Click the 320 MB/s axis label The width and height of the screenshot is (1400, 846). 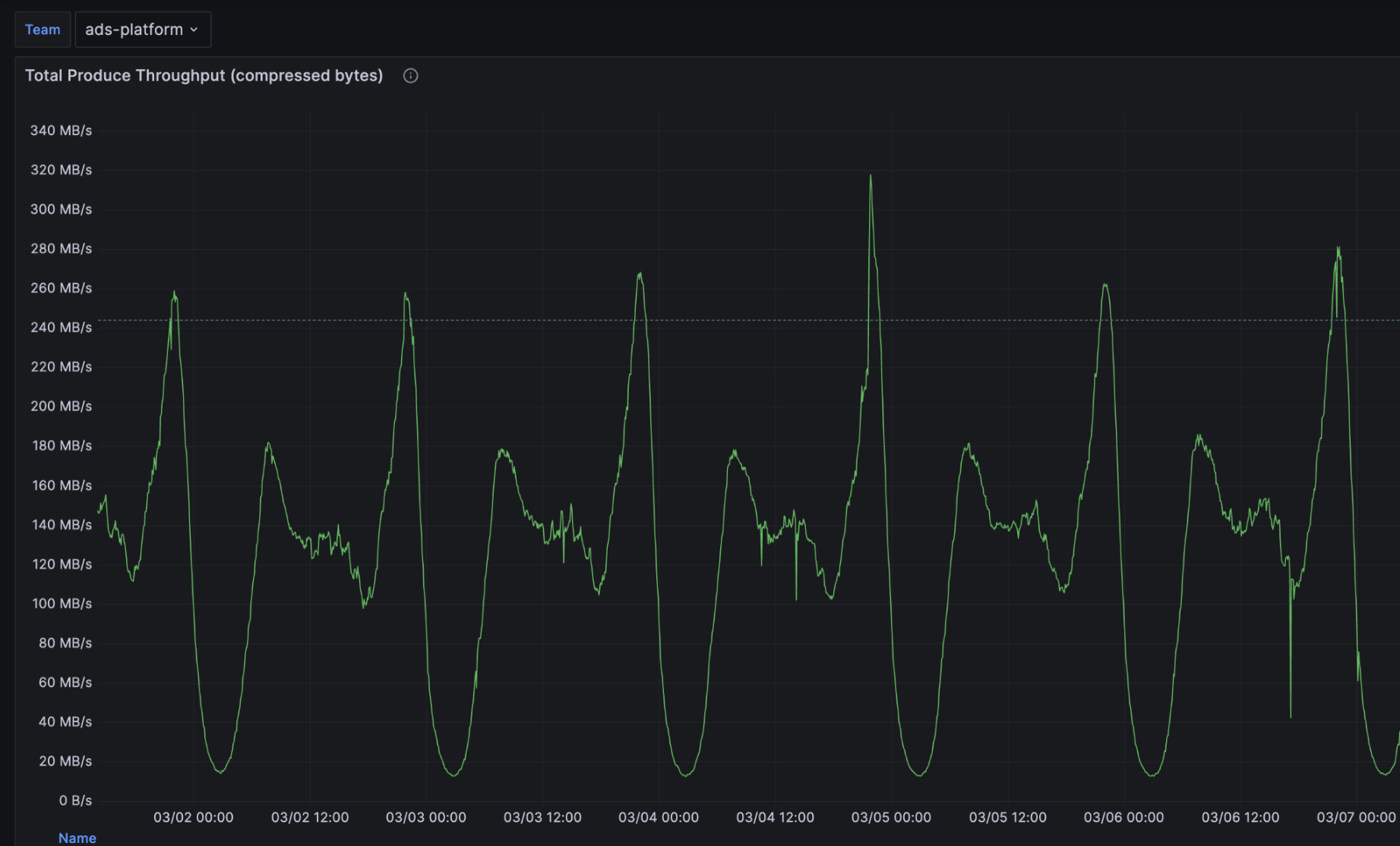click(61, 170)
